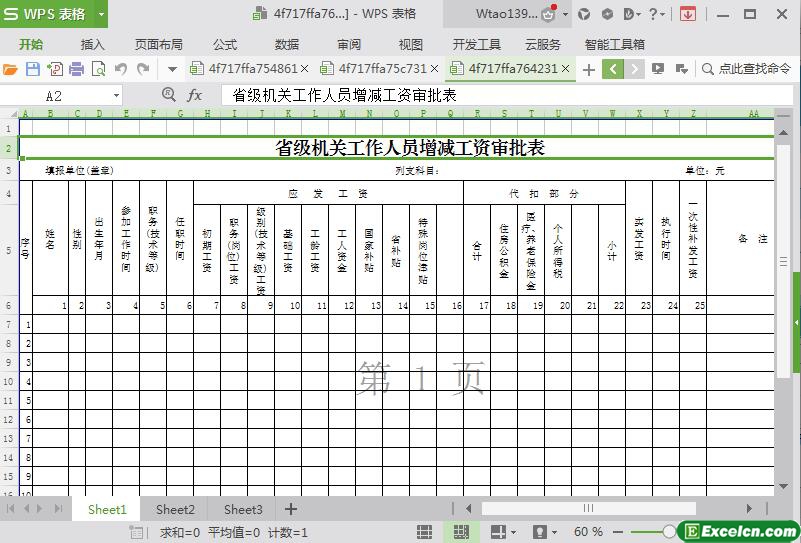Viewport: 801px width, 543px height.
Task: Go to next document tab arrow
Action: [634, 69]
